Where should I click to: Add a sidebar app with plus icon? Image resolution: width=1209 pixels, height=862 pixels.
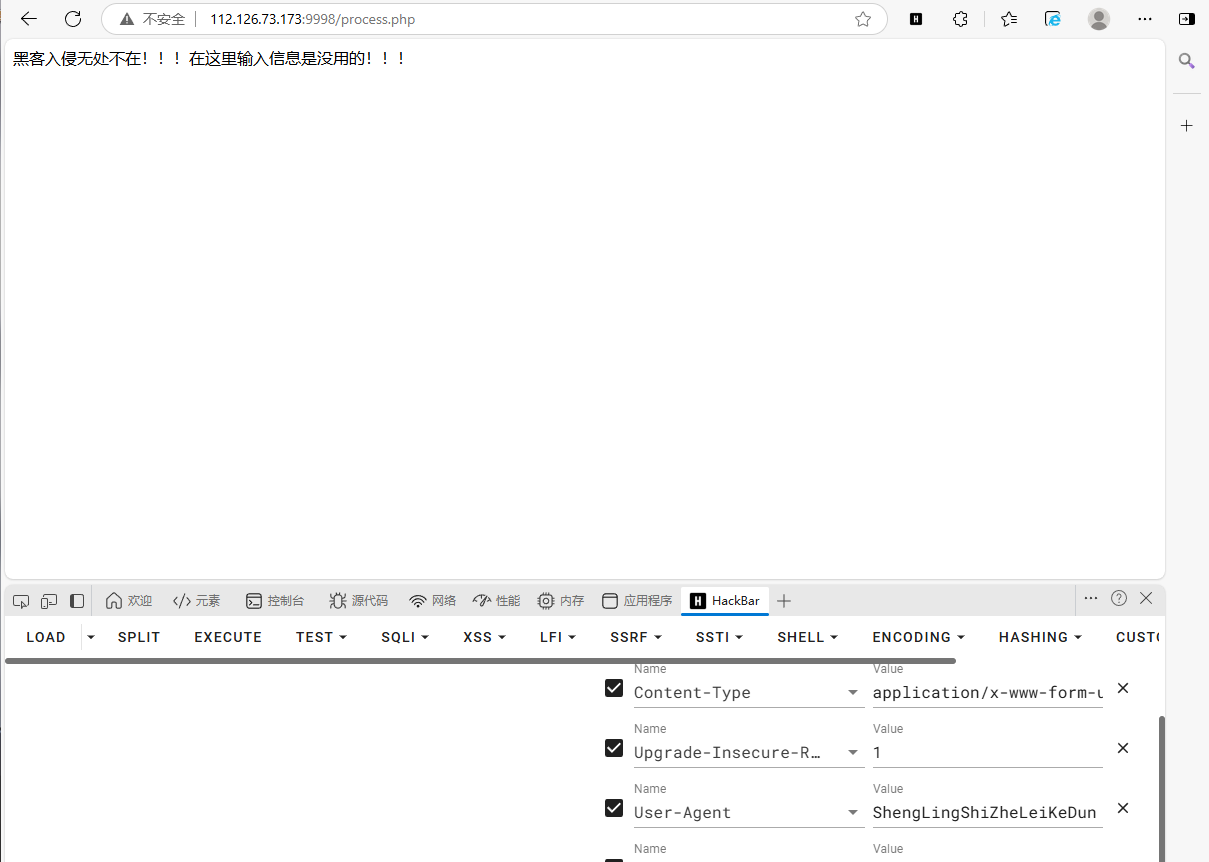[x=1187, y=125]
